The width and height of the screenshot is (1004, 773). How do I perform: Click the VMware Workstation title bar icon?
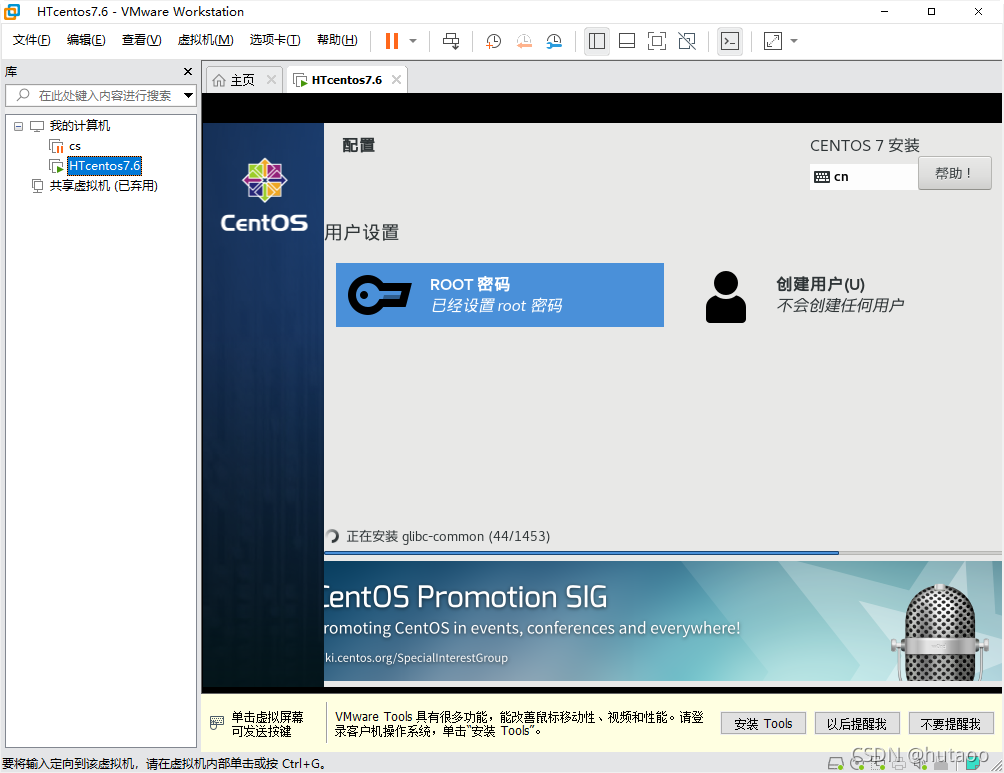(12, 12)
